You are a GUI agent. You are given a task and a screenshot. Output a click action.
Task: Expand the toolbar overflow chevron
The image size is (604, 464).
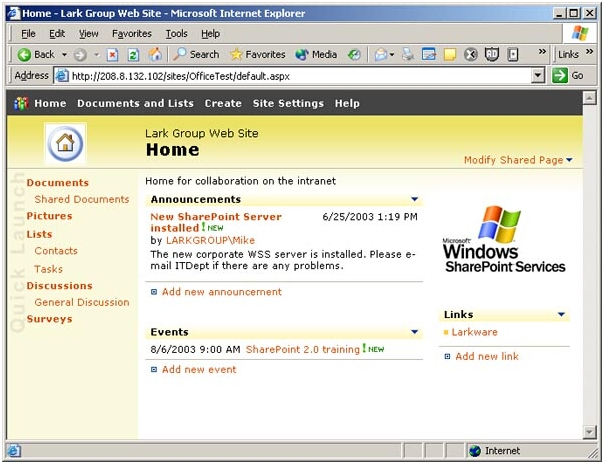[x=542, y=51]
